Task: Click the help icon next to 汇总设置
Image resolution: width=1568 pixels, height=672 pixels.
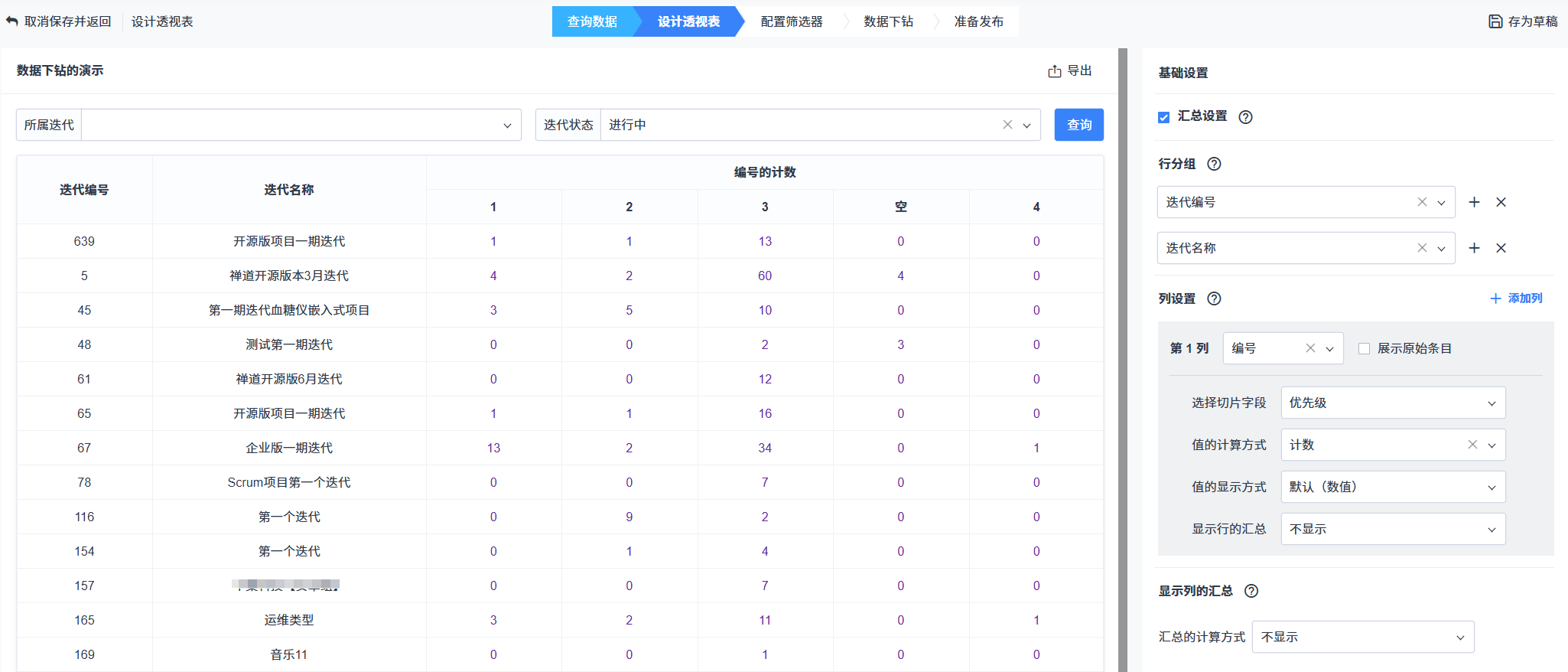Action: click(1245, 117)
